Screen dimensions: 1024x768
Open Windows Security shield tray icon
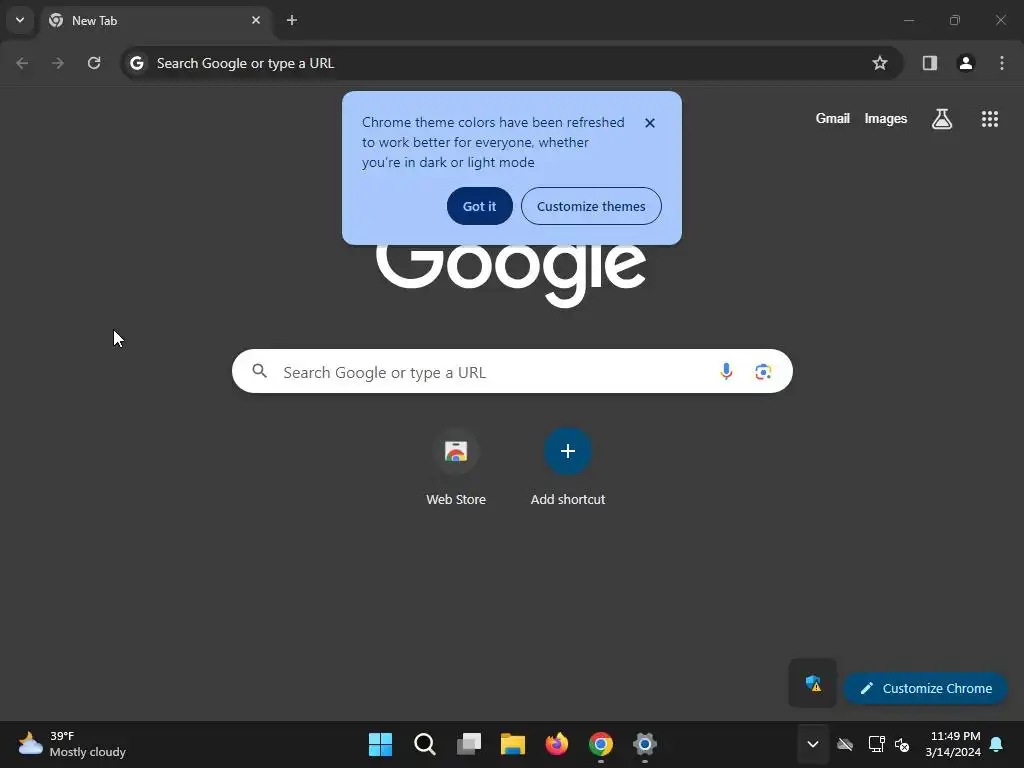coord(812,684)
